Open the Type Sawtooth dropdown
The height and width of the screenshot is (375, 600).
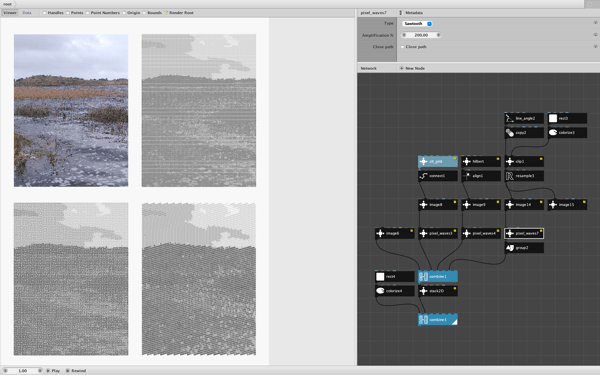[x=417, y=24]
